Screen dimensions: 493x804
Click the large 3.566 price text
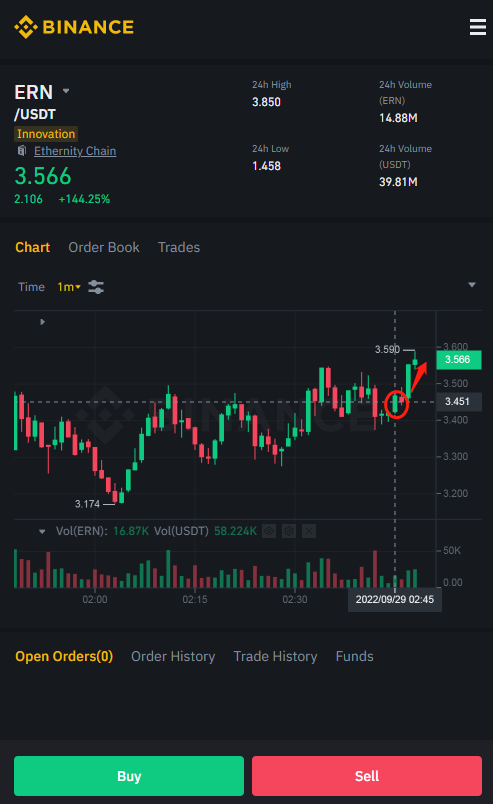[x=43, y=176]
